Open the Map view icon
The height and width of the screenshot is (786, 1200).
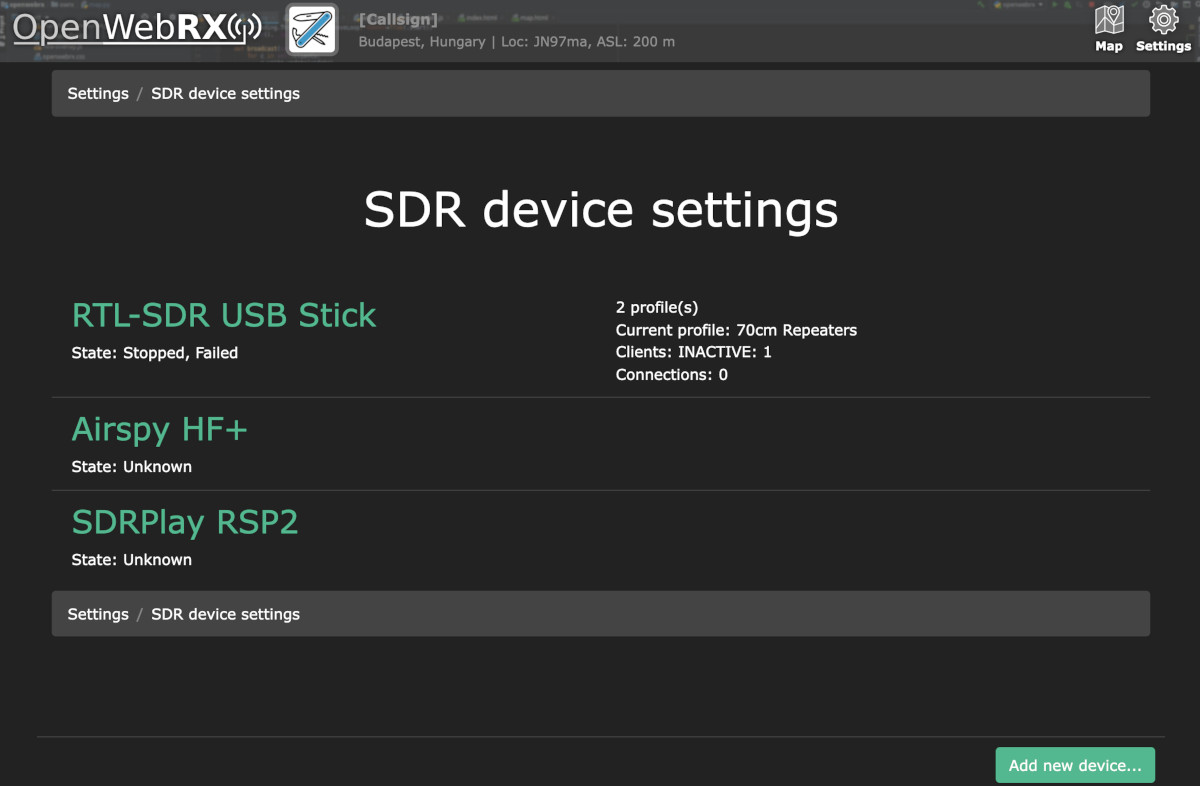coord(1108,29)
